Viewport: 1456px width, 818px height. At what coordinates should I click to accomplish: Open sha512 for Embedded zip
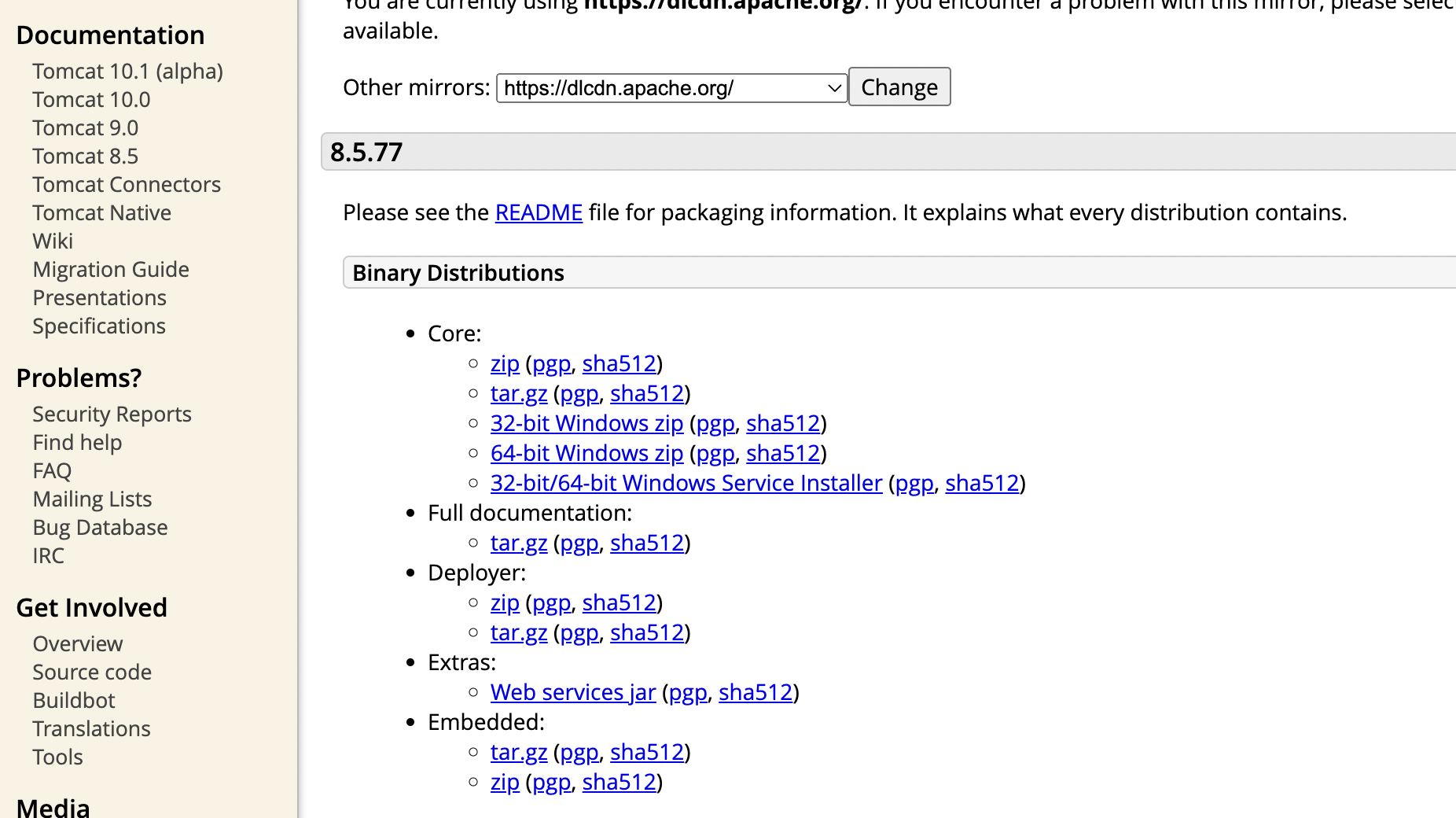tap(619, 782)
